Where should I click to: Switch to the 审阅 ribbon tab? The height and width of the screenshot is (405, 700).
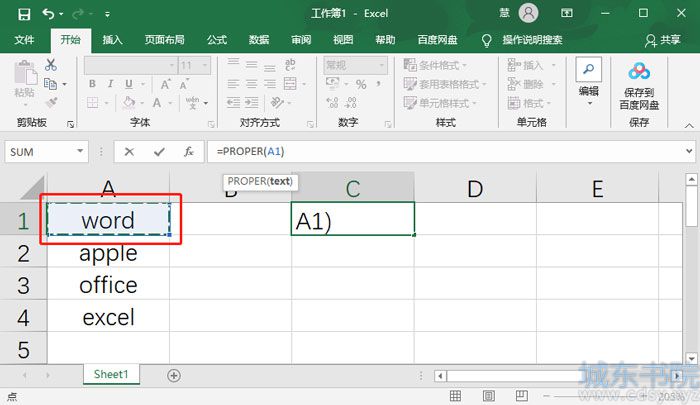pos(301,40)
